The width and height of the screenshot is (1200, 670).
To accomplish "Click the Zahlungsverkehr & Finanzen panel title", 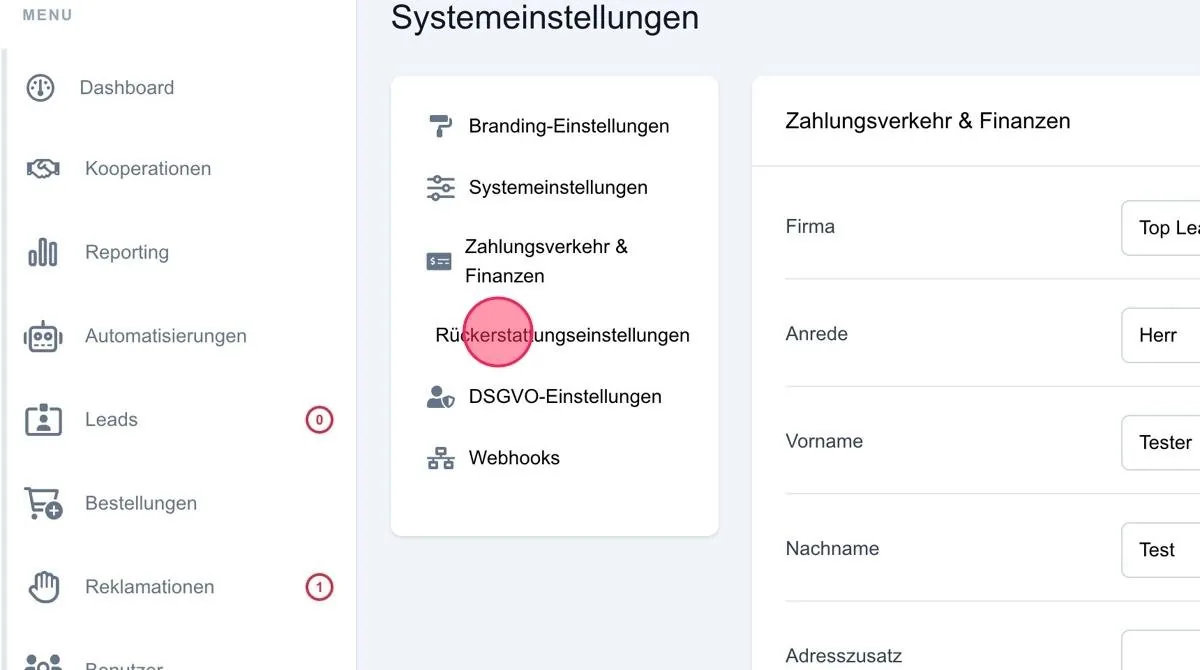I will [x=928, y=121].
